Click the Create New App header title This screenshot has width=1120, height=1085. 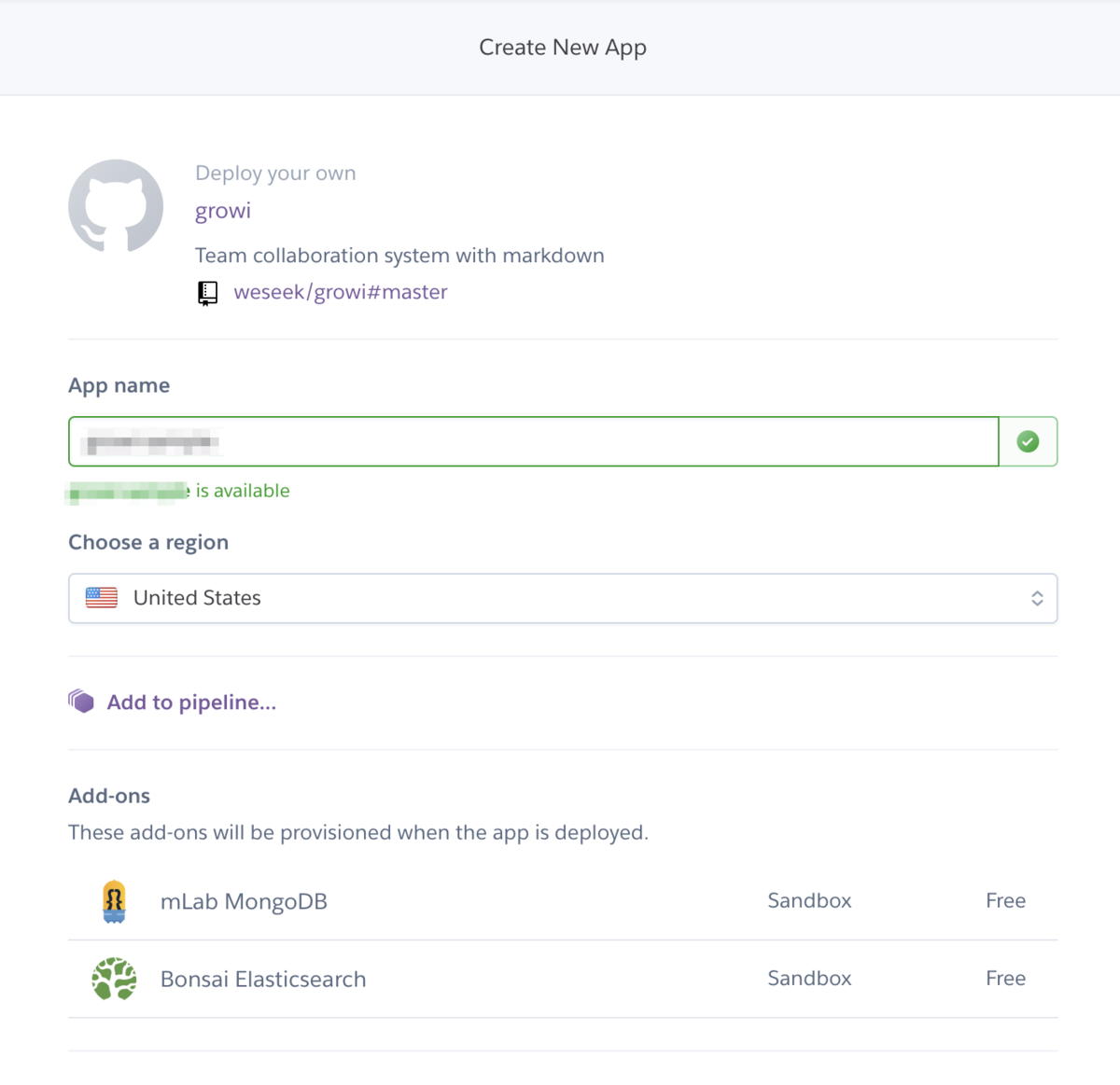pos(562,48)
